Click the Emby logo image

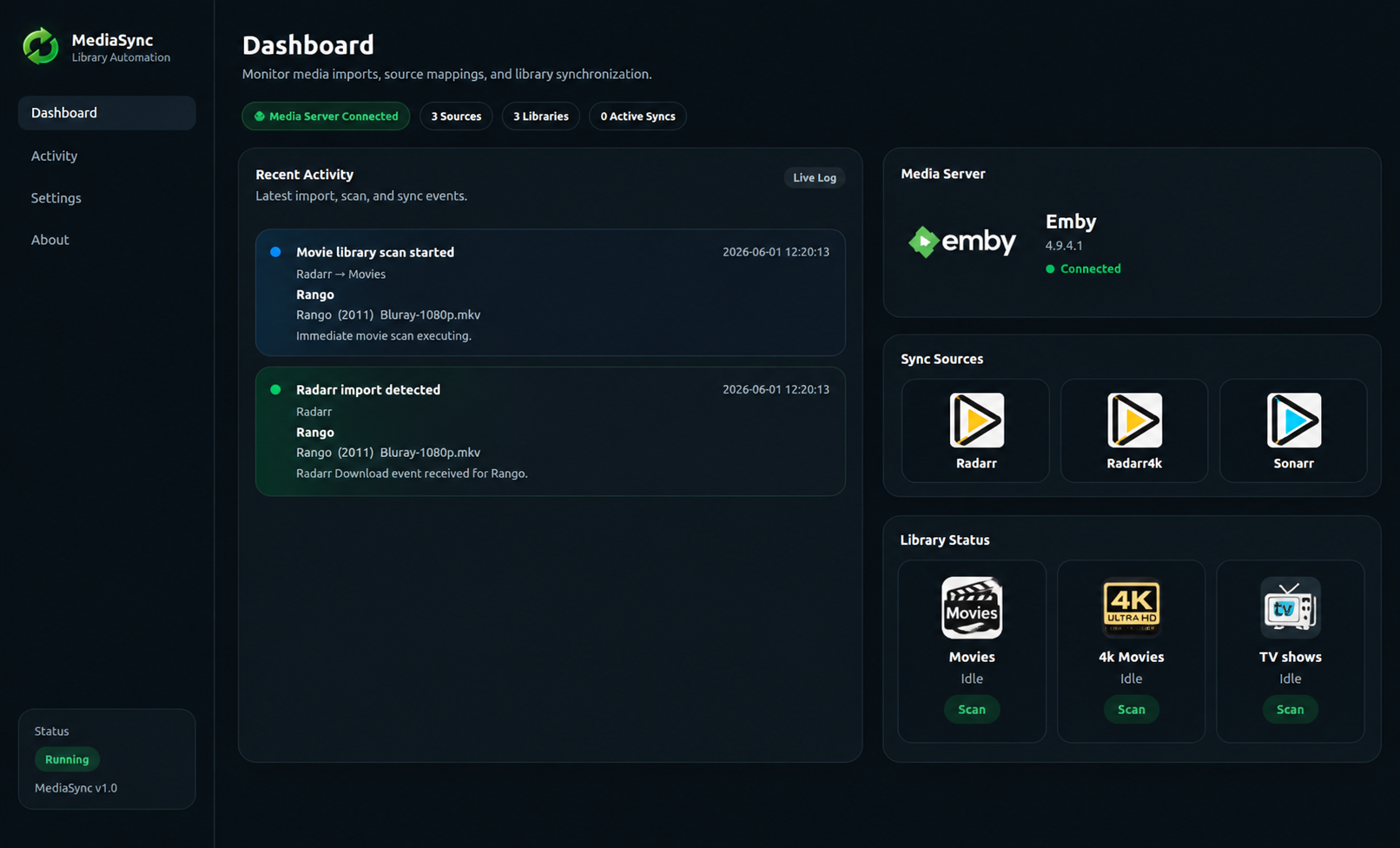tap(961, 242)
